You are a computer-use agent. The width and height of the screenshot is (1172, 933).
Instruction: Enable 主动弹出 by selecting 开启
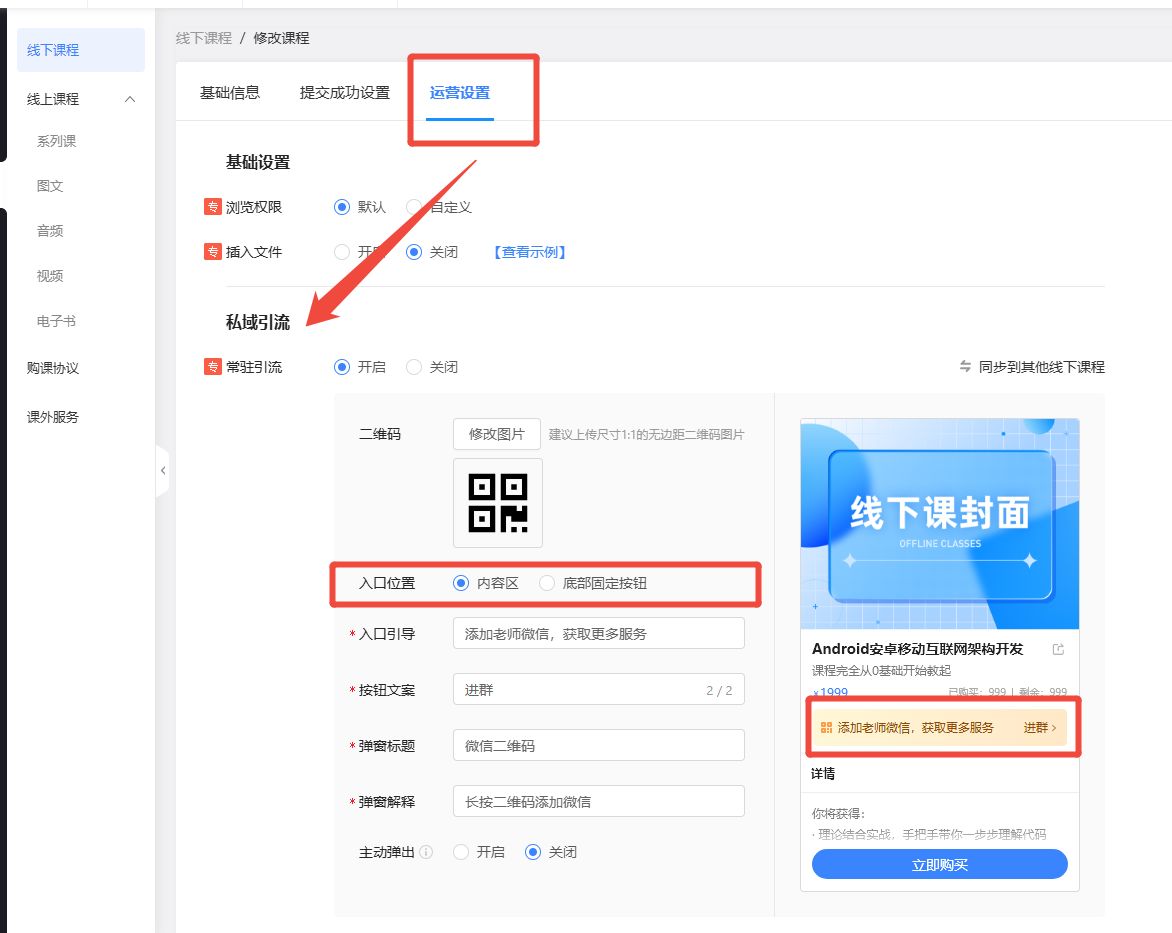461,852
